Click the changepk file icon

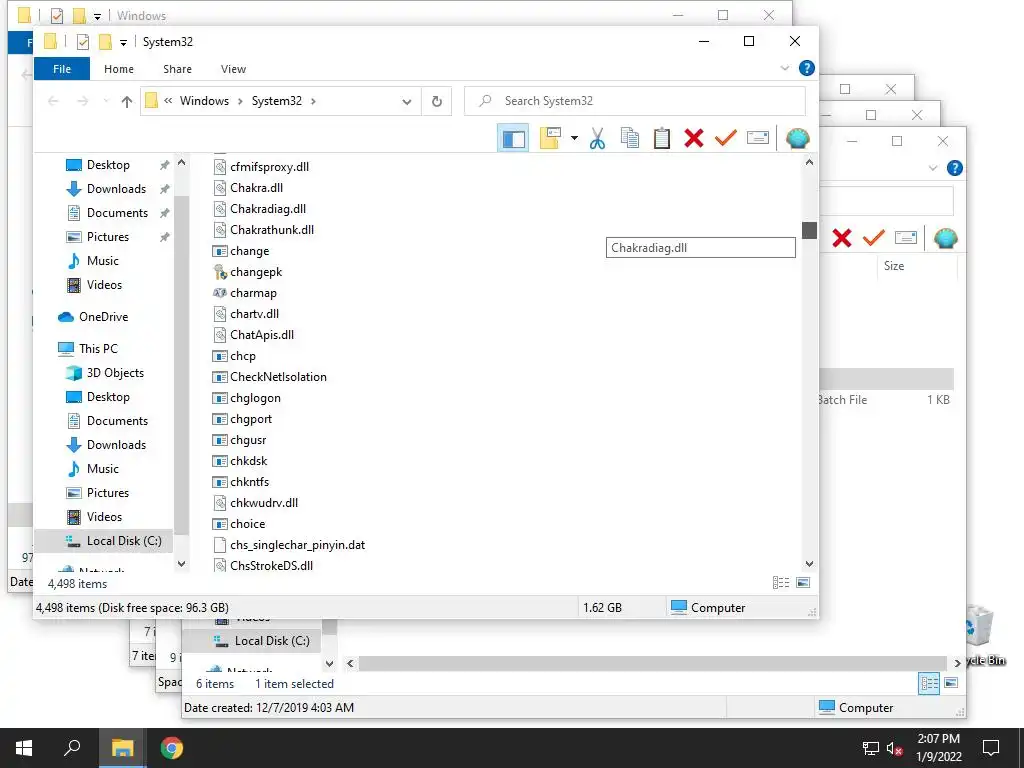click(220, 272)
